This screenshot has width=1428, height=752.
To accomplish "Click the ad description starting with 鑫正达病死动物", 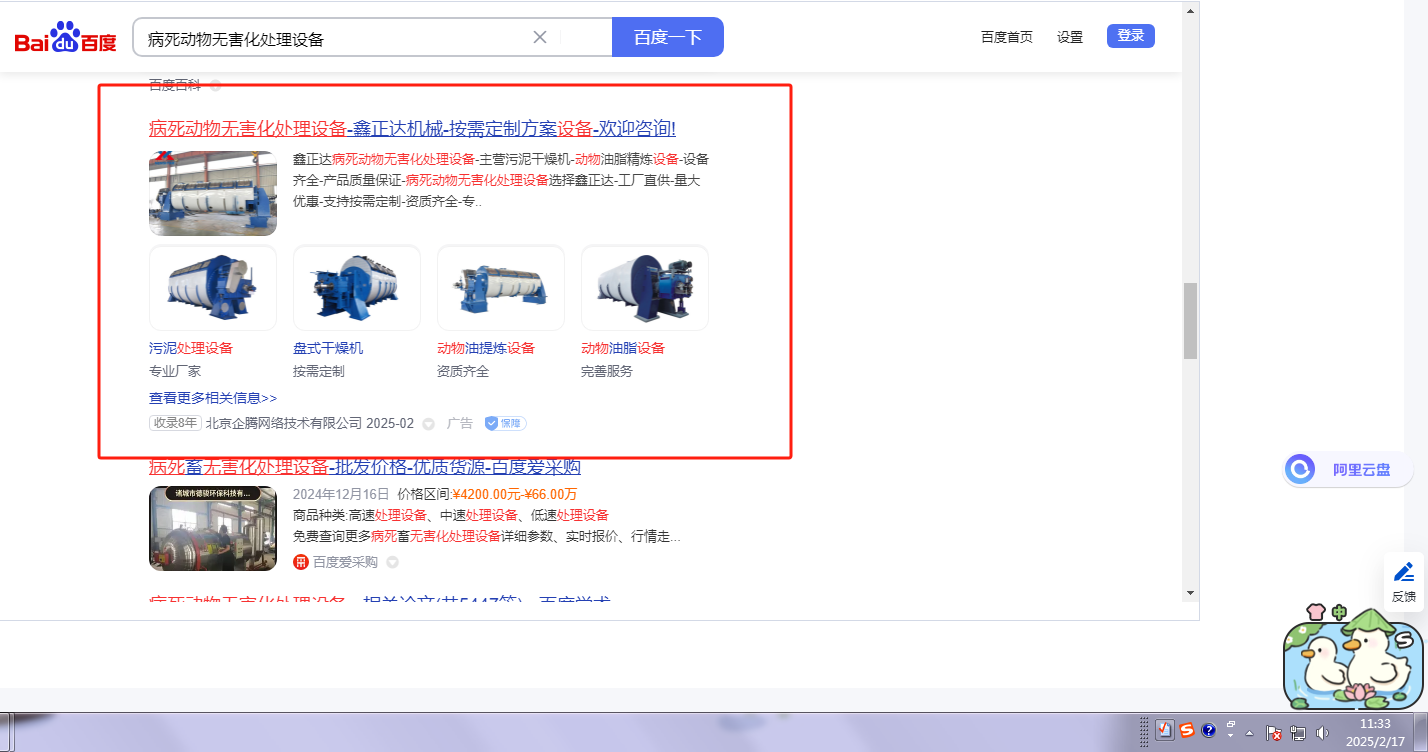I will coord(501,180).
